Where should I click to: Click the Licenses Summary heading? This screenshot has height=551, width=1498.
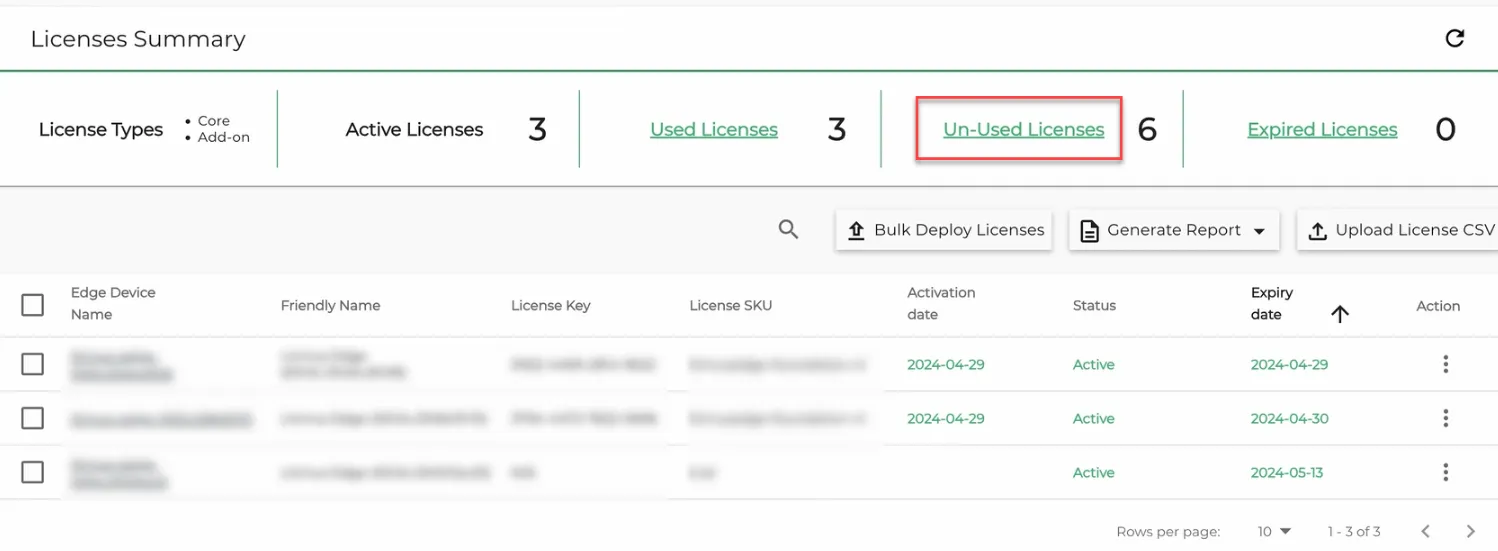(x=138, y=39)
